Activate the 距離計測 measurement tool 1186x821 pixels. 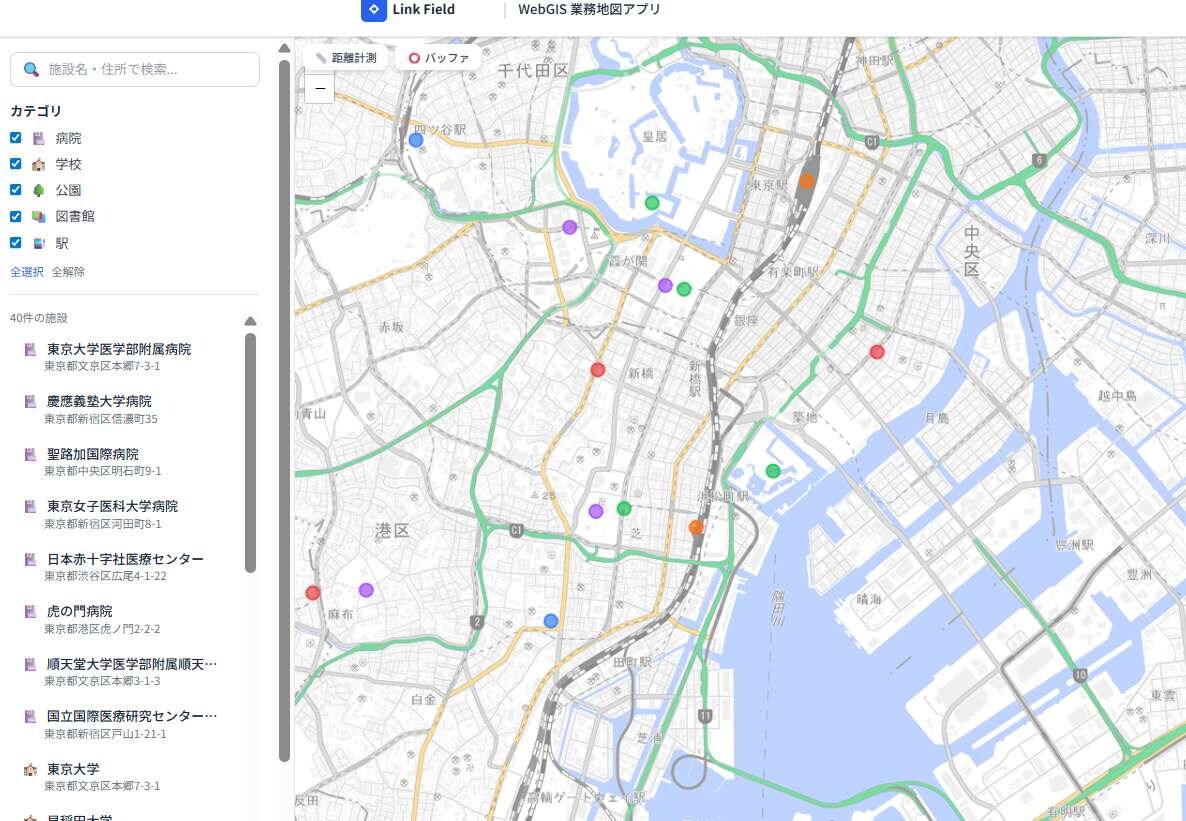point(346,58)
